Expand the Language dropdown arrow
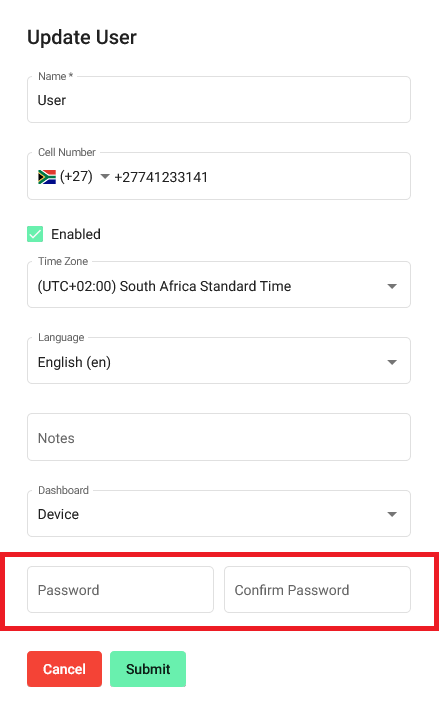 pos(392,362)
